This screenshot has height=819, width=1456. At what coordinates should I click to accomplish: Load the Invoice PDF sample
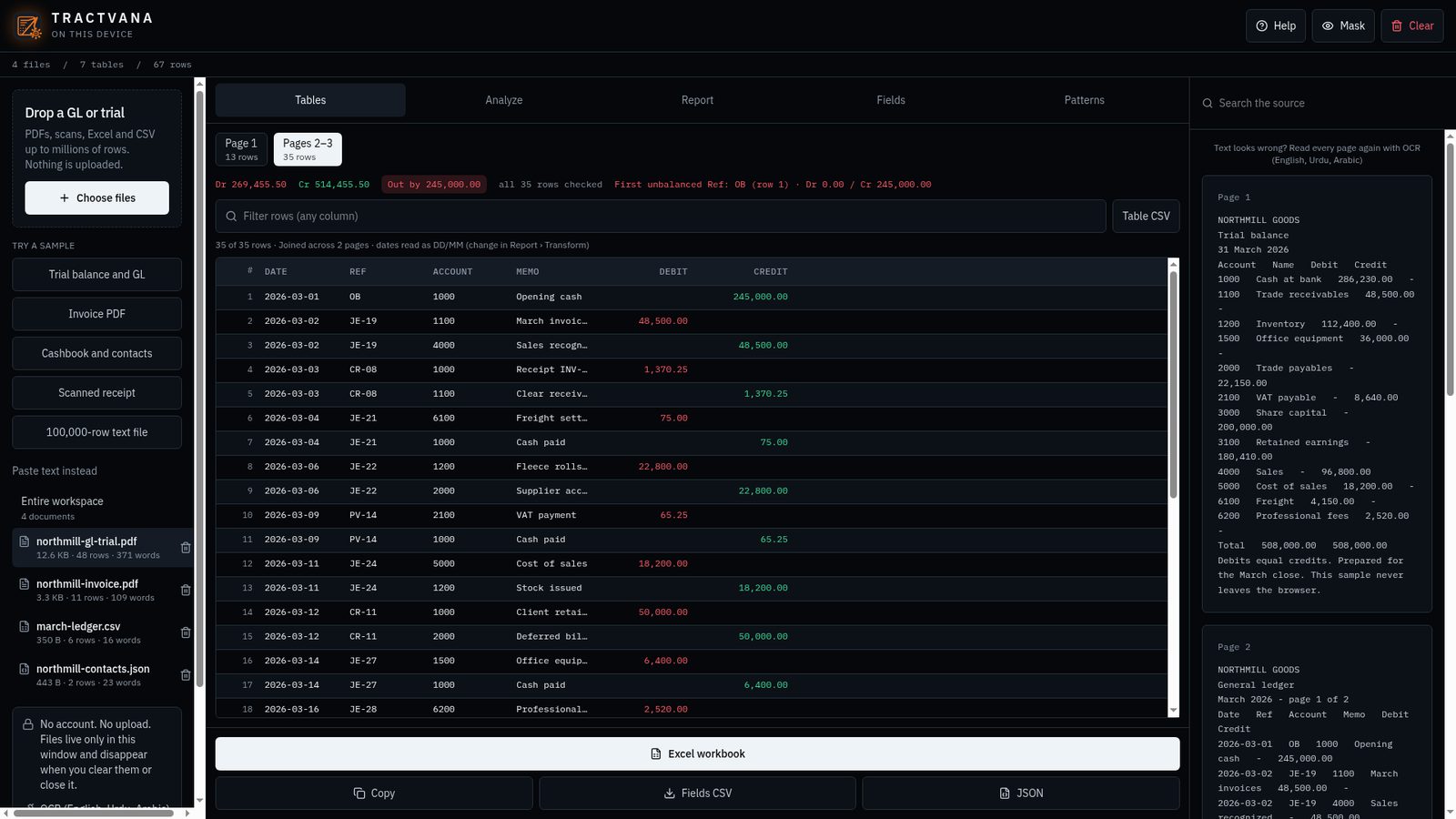[x=96, y=314]
